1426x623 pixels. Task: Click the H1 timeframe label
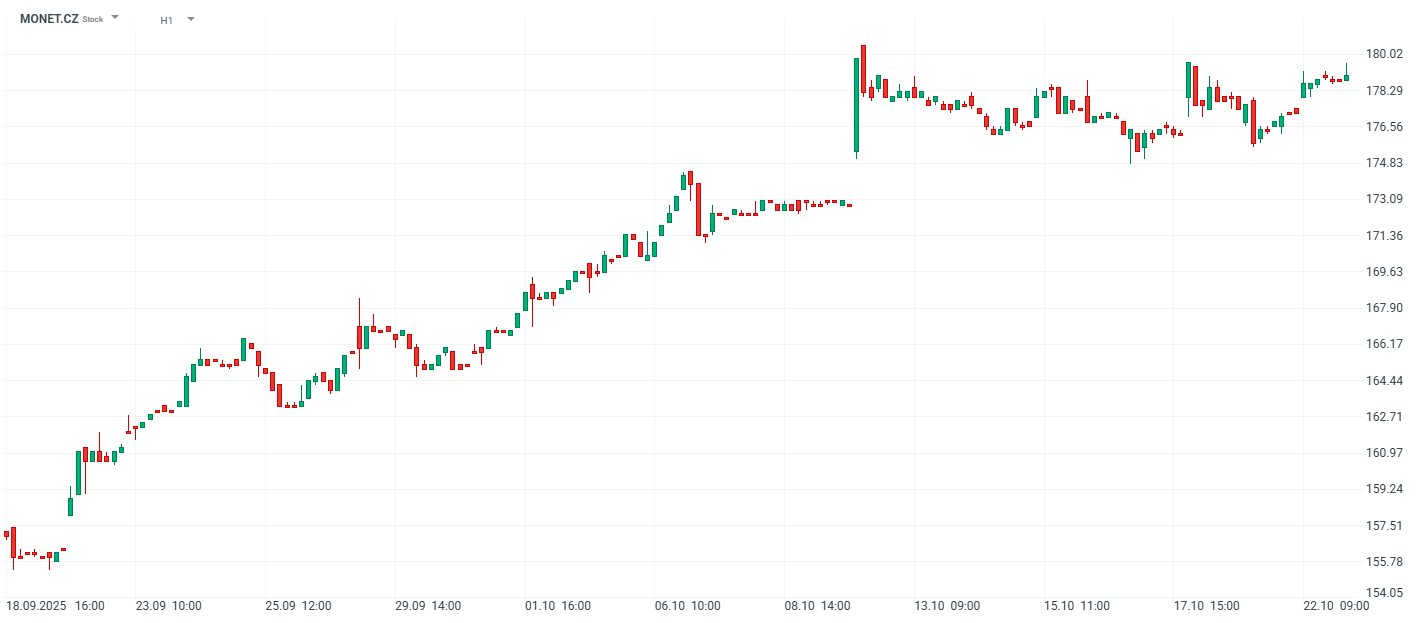pos(166,20)
